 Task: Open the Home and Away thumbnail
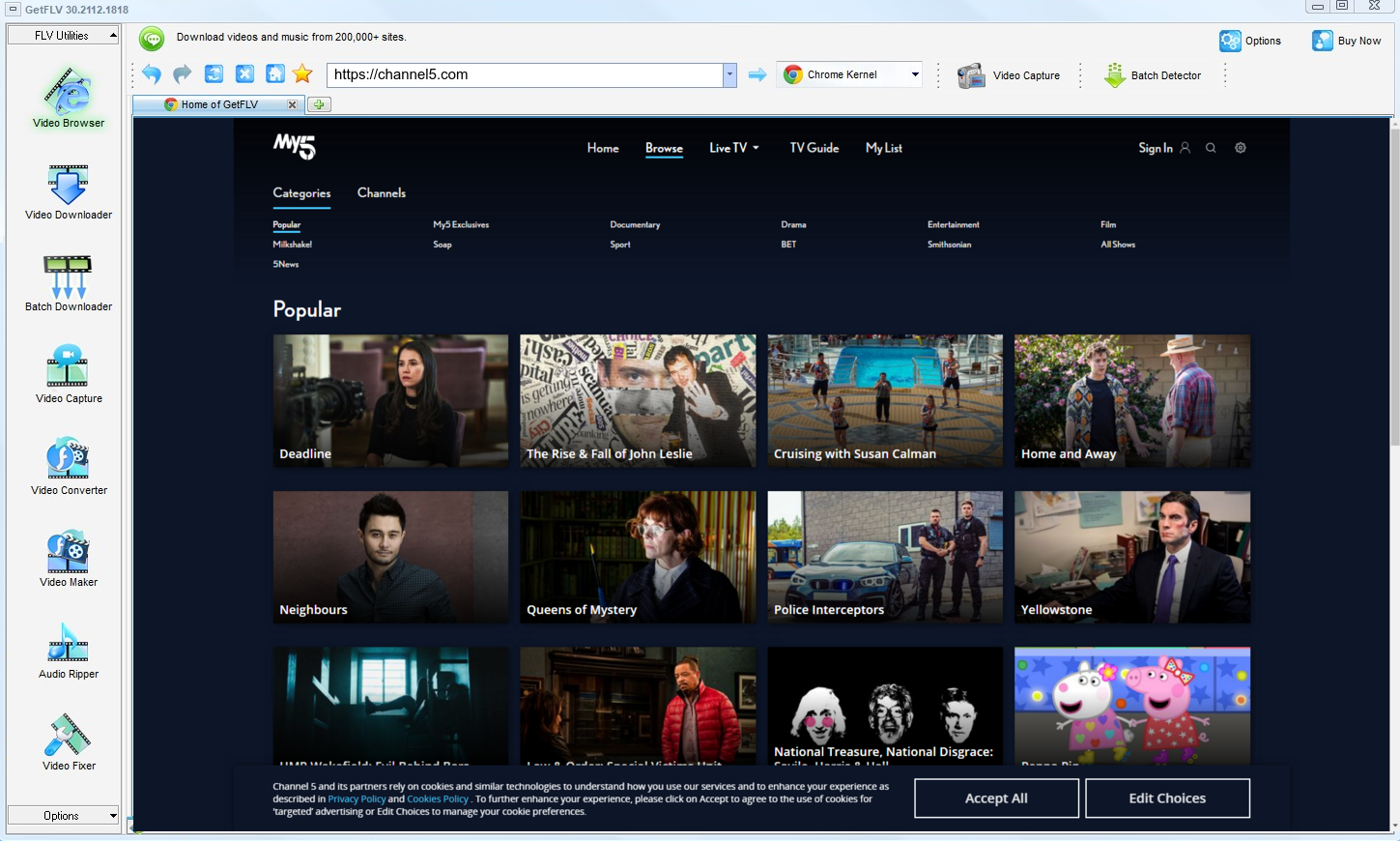coord(1132,401)
